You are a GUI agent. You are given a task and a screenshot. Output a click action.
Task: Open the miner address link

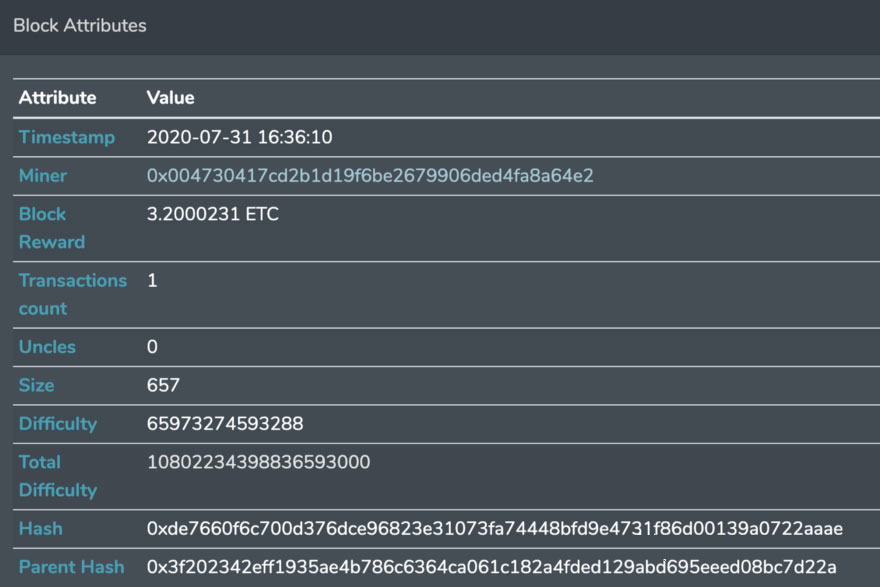[x=370, y=176]
